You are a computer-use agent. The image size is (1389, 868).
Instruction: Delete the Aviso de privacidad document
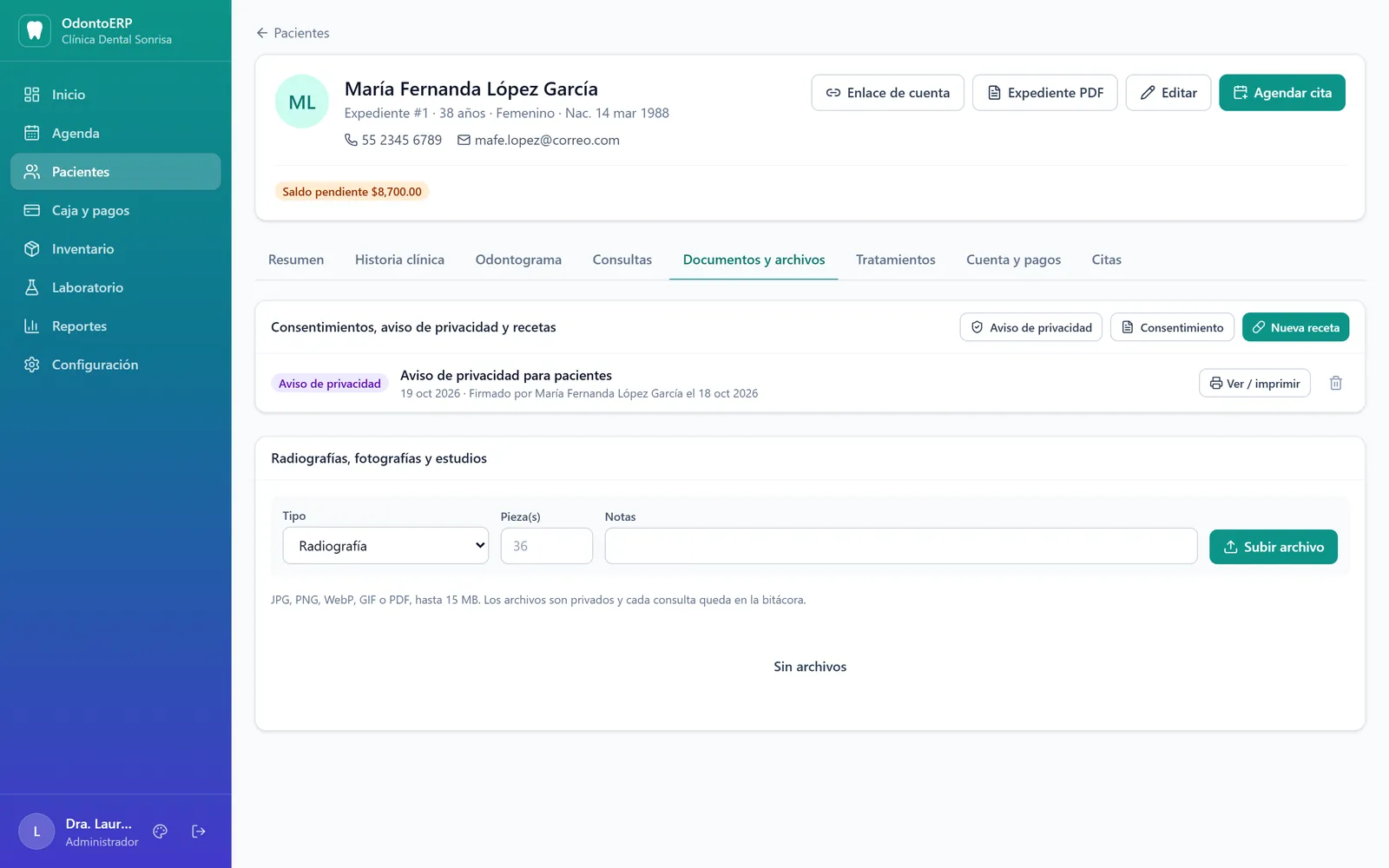pos(1336,383)
